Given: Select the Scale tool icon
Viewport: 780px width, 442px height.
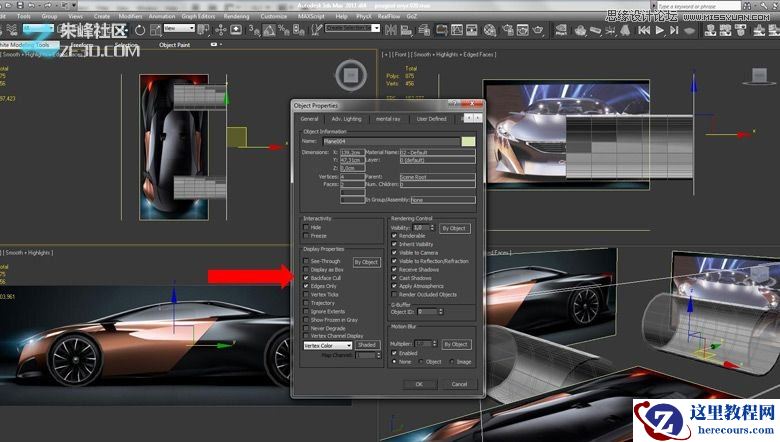Looking at the screenshot, I should point(156,30).
